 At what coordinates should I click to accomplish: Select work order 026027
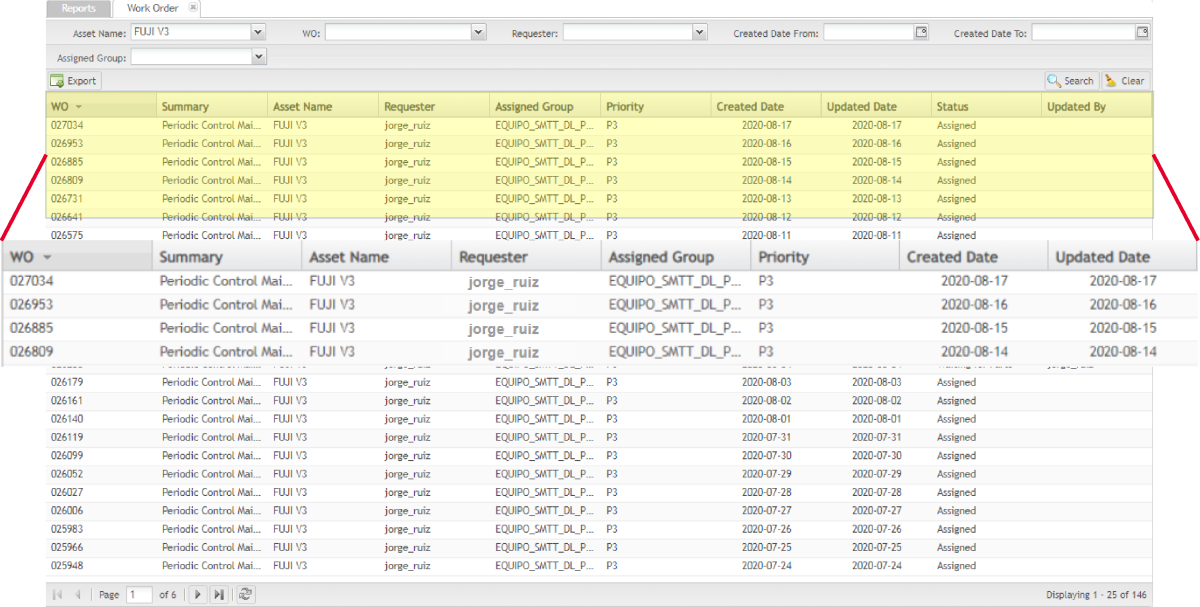tap(599, 492)
